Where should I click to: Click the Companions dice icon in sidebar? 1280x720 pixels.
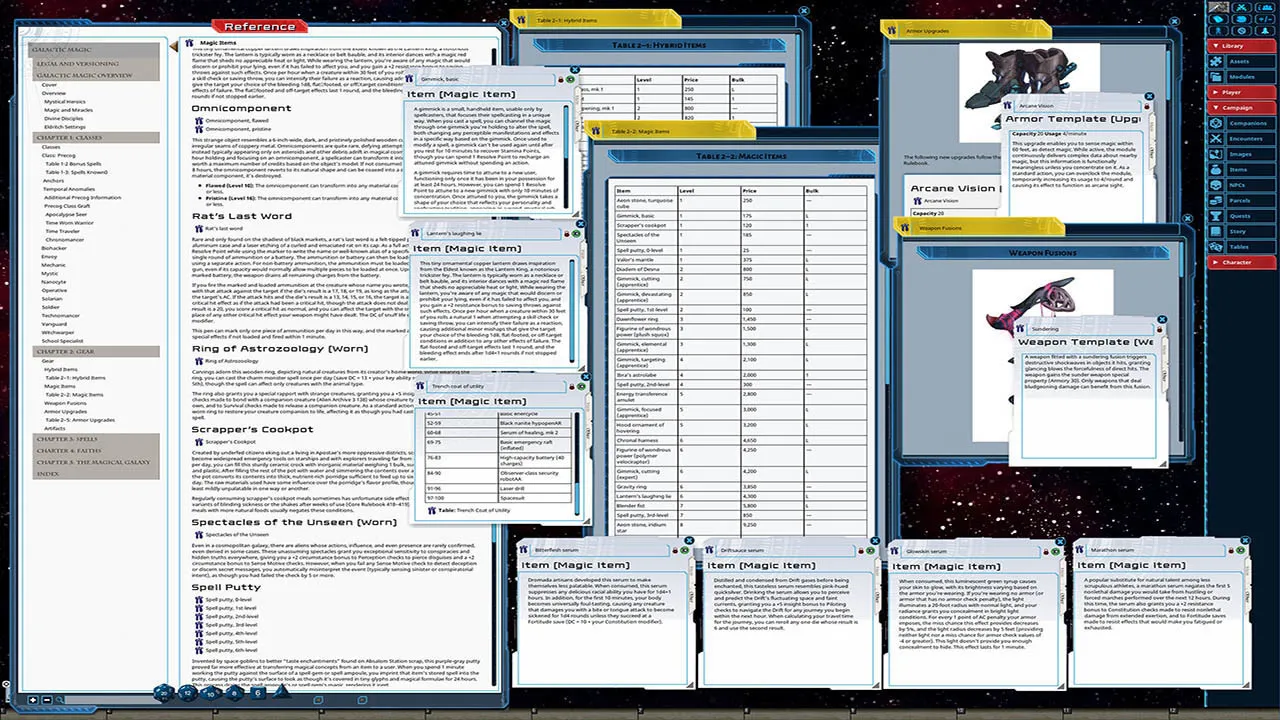[1217, 124]
